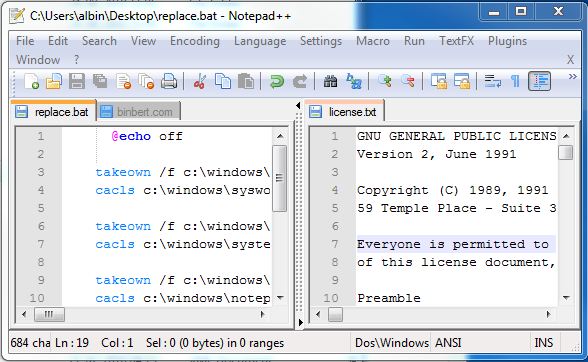
Task: Click the license.txt pane scroll up arrow
Action: [566, 136]
